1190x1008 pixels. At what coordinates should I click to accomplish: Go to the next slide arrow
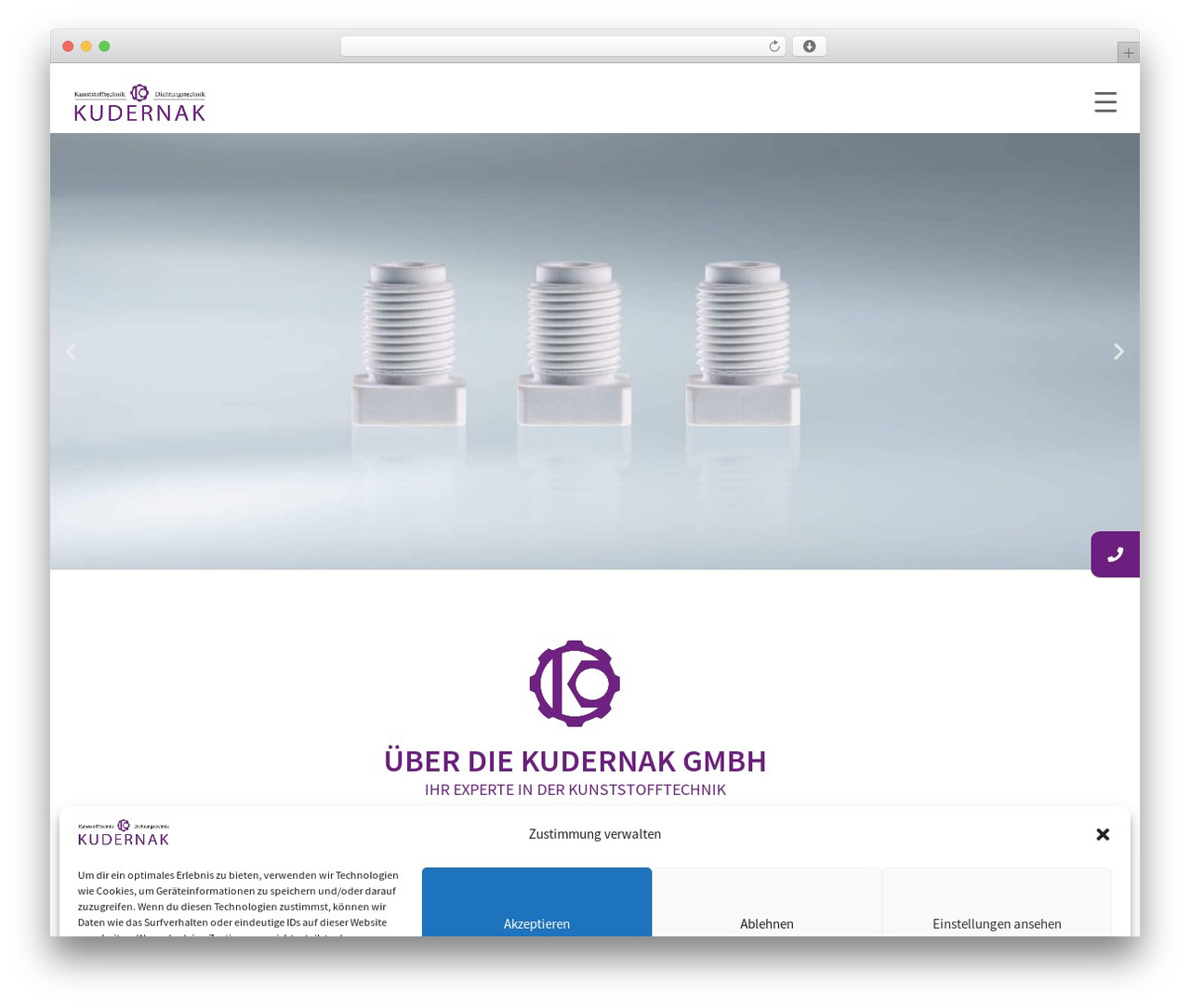click(1118, 351)
